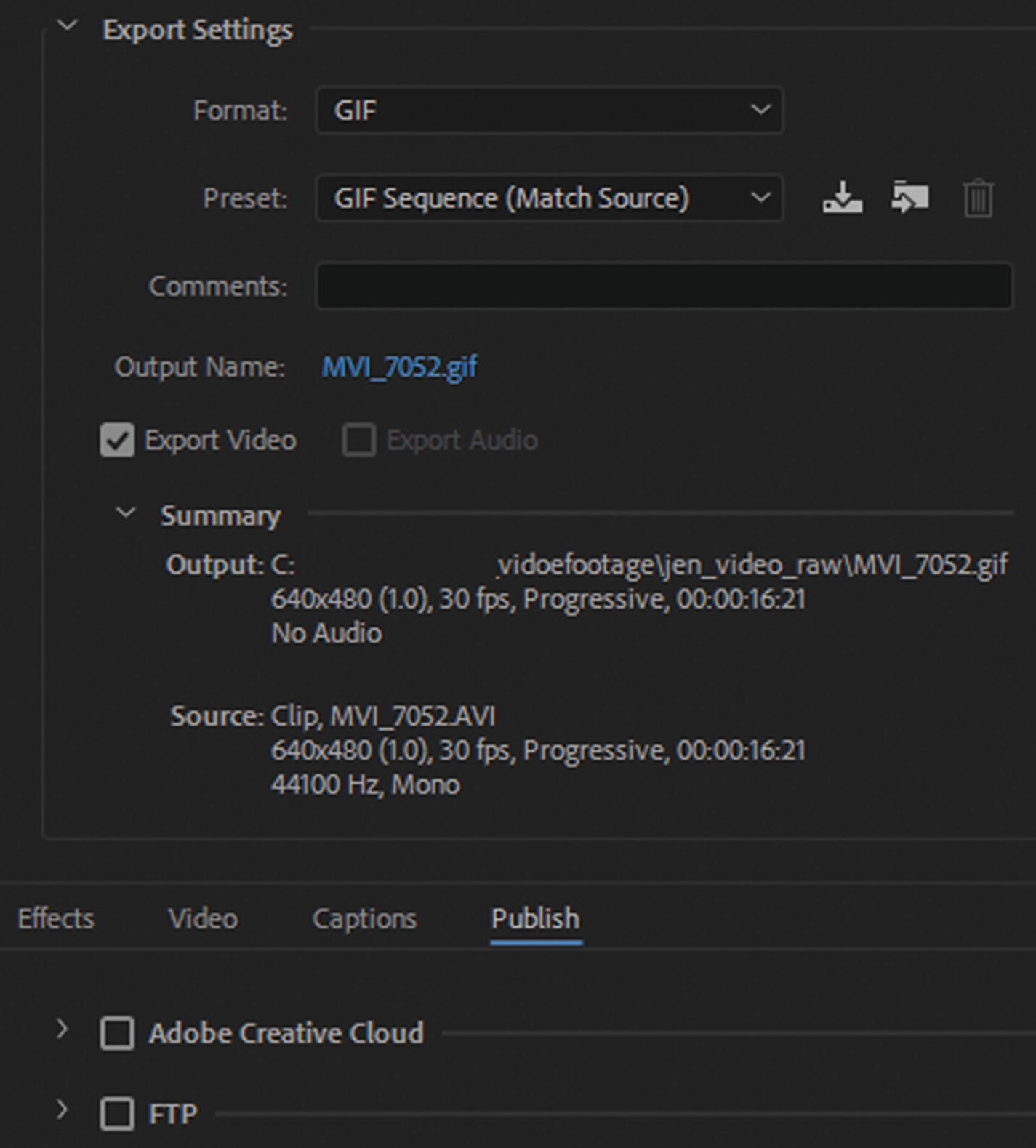The height and width of the screenshot is (1148, 1036).
Task: Open the Captions tab
Action: 364,919
